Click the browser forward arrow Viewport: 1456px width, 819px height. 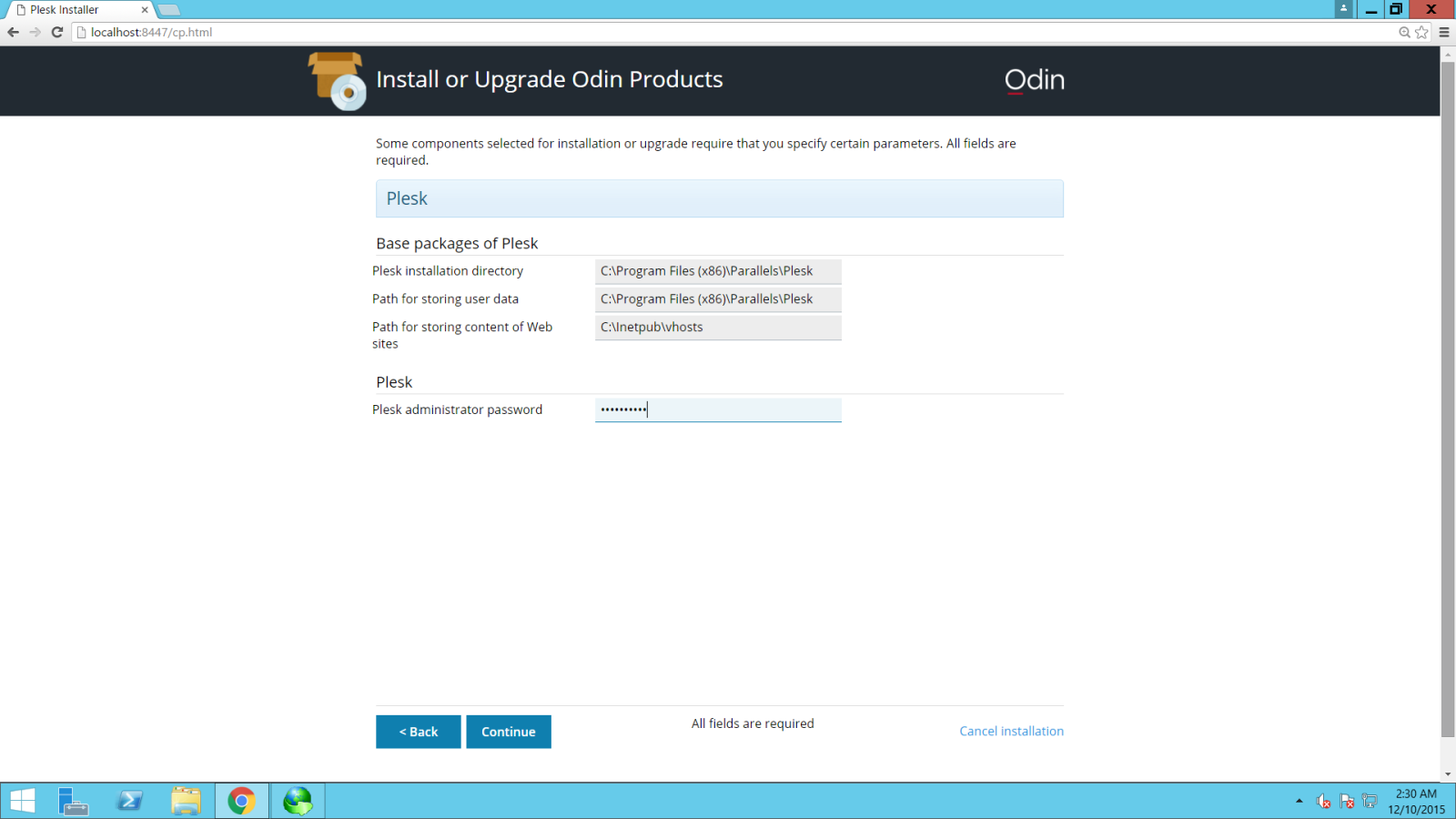coord(35,32)
